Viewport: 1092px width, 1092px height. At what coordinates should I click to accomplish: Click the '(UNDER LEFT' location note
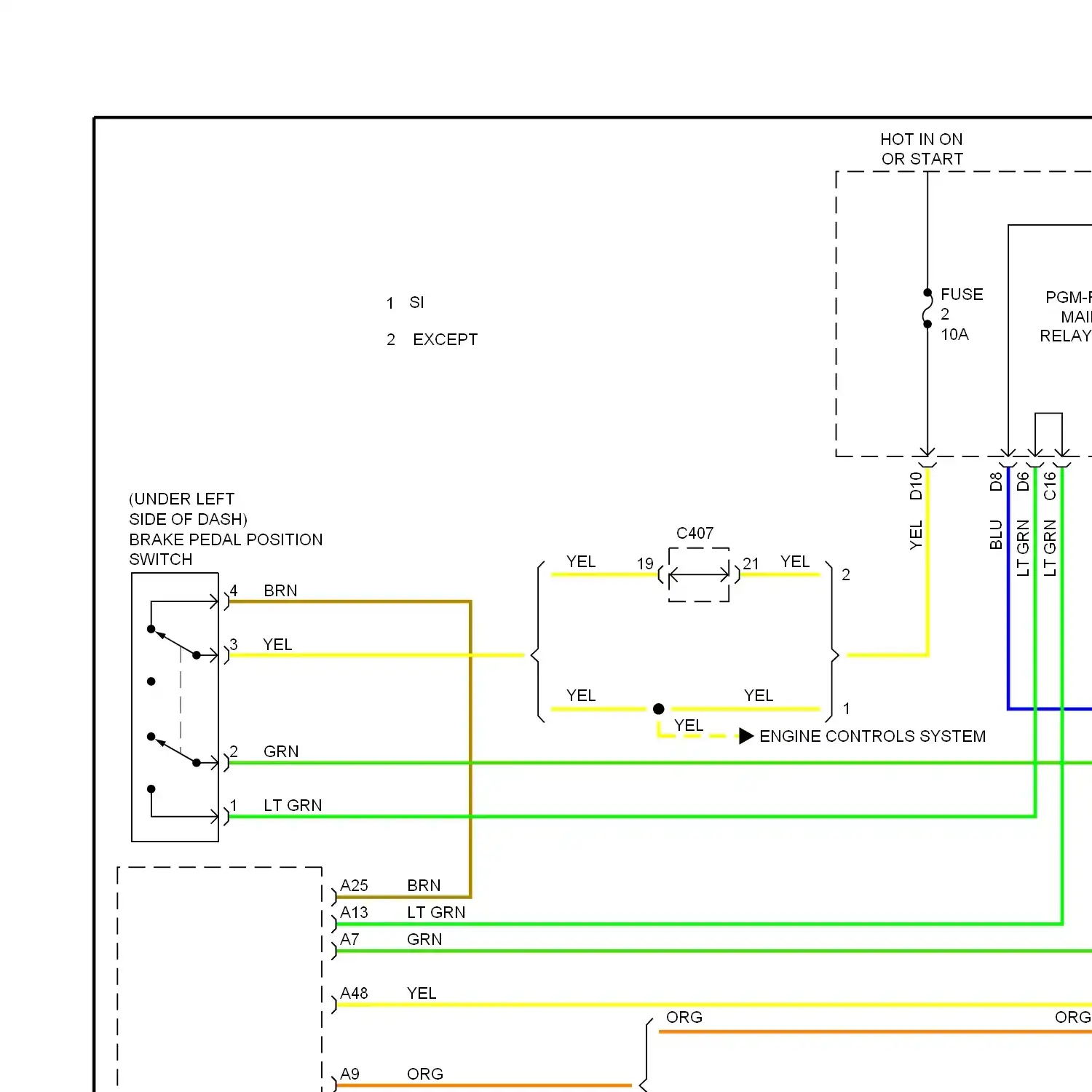point(182,499)
